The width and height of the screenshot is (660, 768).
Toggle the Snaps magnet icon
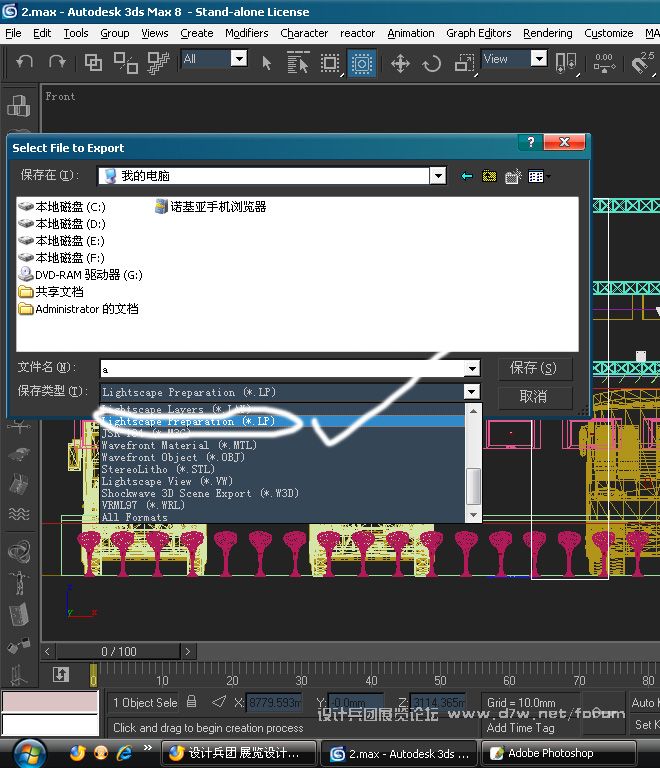pyautogui.click(x=642, y=63)
